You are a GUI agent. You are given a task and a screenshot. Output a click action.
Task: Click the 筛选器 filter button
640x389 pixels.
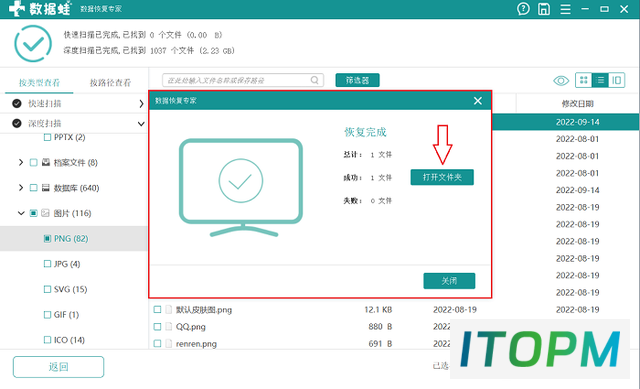[357, 80]
